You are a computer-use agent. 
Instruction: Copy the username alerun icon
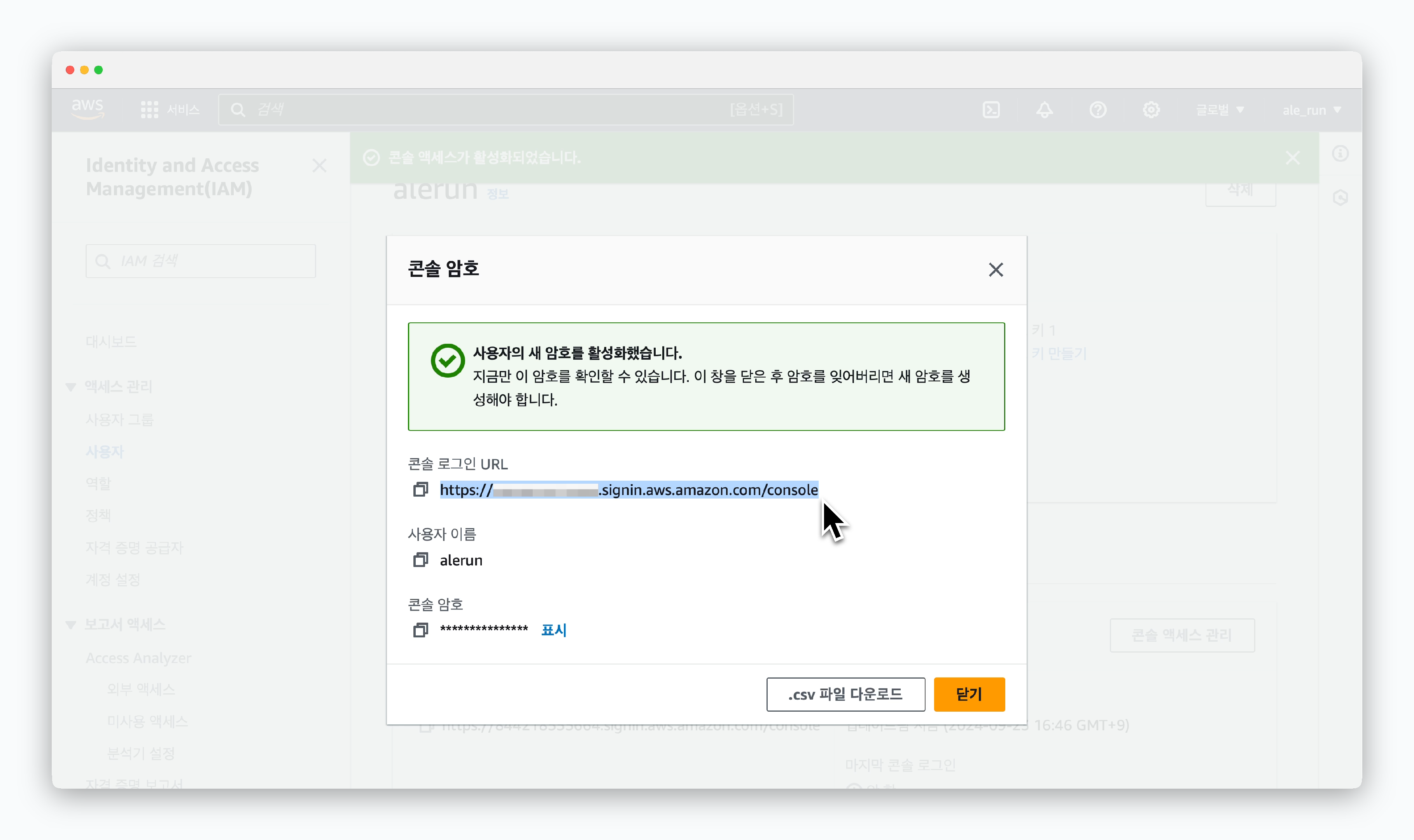click(420, 560)
